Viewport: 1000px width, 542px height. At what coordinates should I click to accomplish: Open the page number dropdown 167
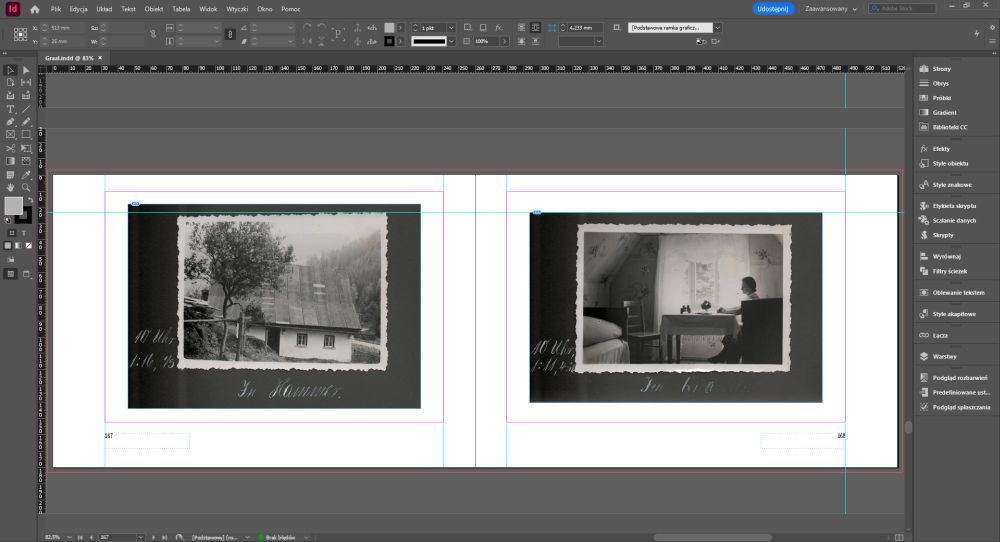coord(140,538)
